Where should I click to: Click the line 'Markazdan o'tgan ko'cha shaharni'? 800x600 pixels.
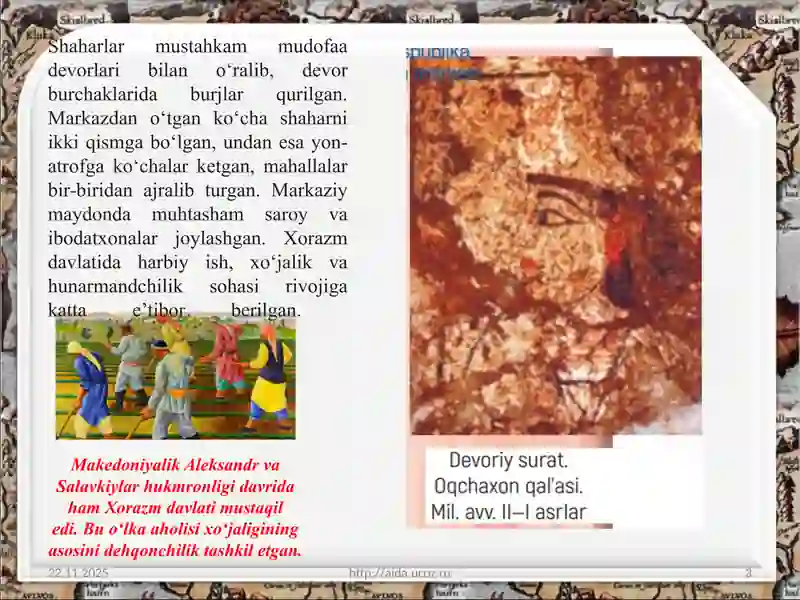coord(197,118)
